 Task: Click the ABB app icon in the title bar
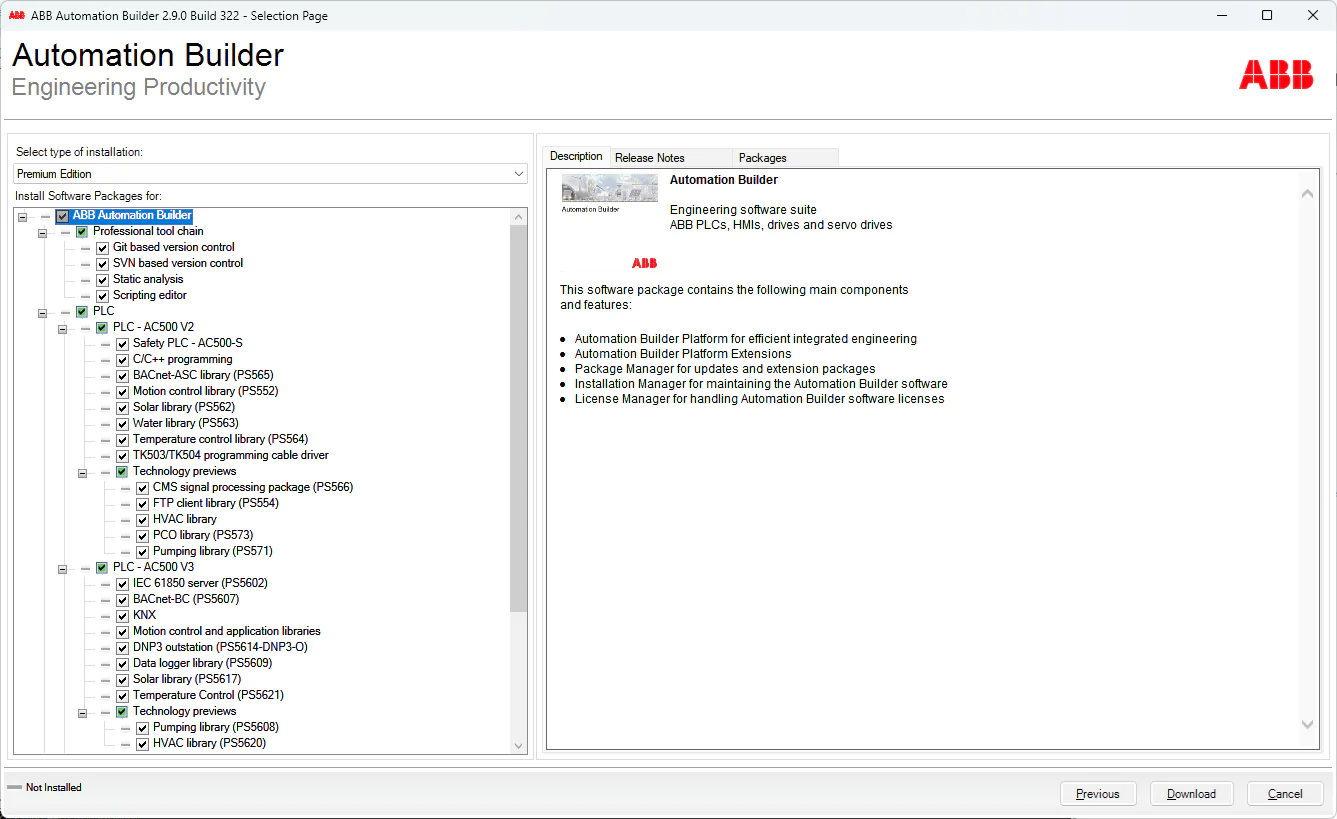click(x=16, y=15)
